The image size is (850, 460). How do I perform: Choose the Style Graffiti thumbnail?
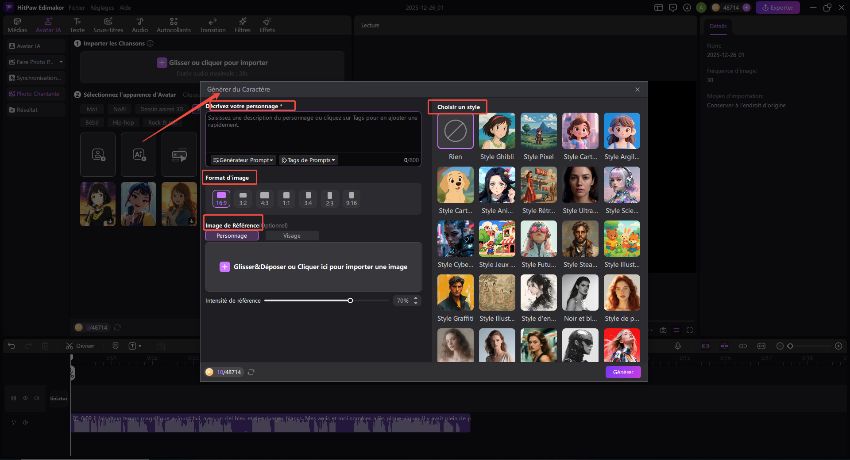pos(455,293)
